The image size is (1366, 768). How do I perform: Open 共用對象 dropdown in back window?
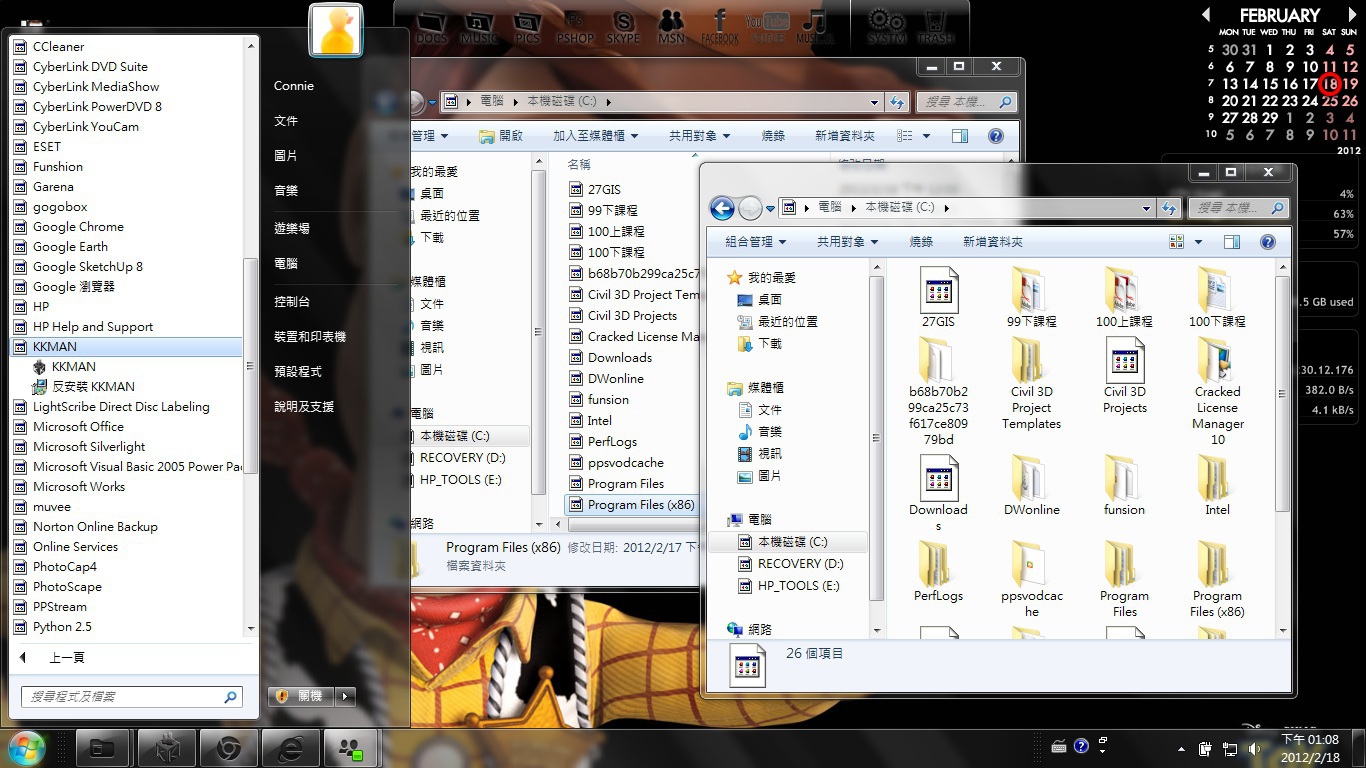[700, 136]
